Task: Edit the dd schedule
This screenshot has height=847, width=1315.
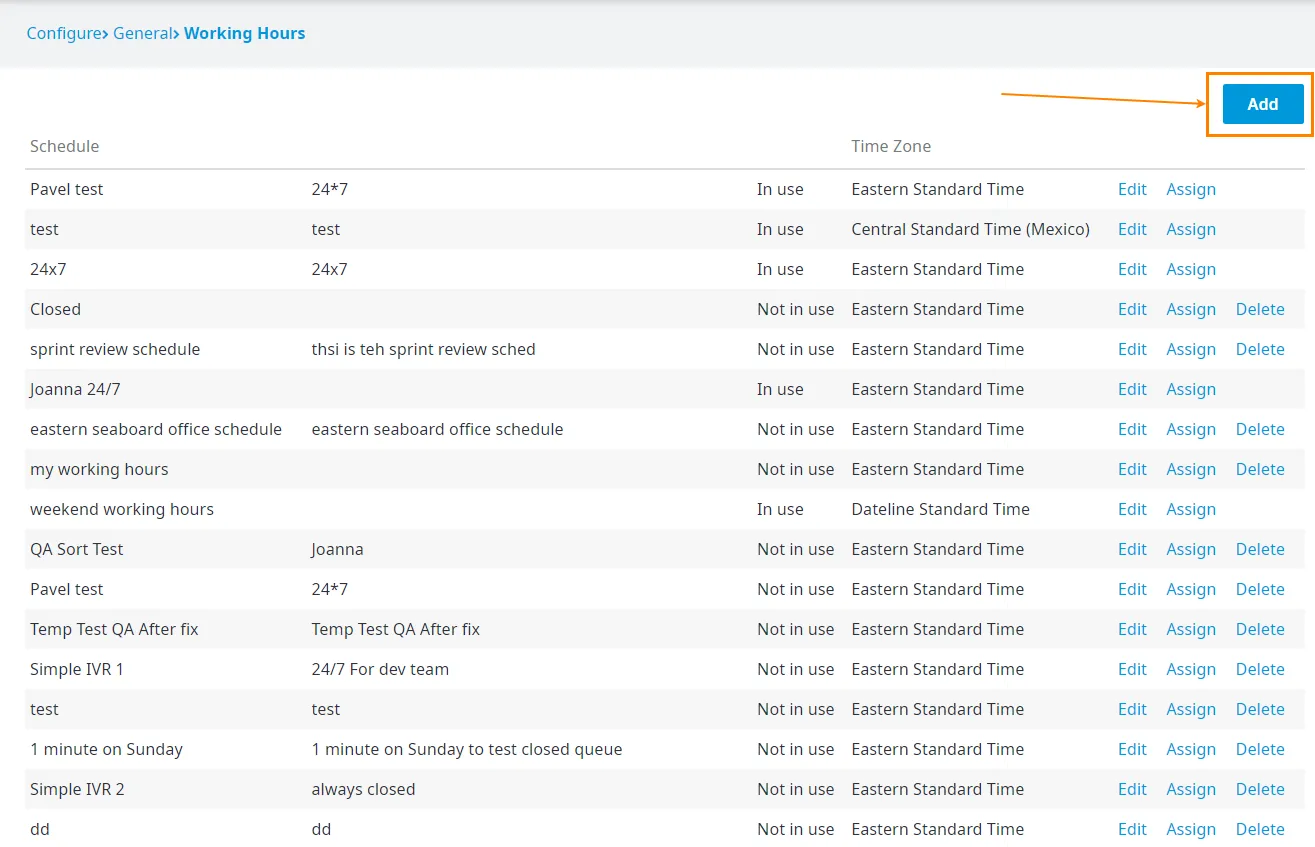Action: tap(1132, 829)
